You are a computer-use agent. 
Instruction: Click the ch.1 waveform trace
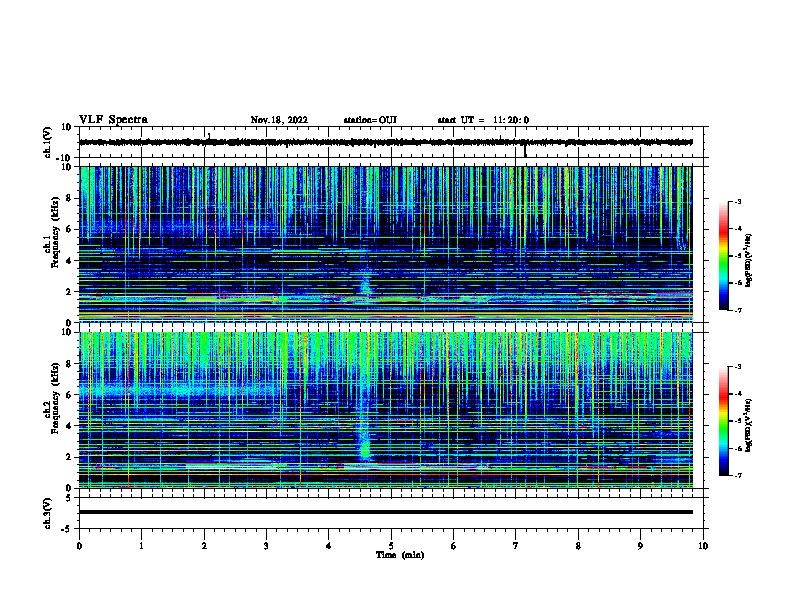(385, 142)
